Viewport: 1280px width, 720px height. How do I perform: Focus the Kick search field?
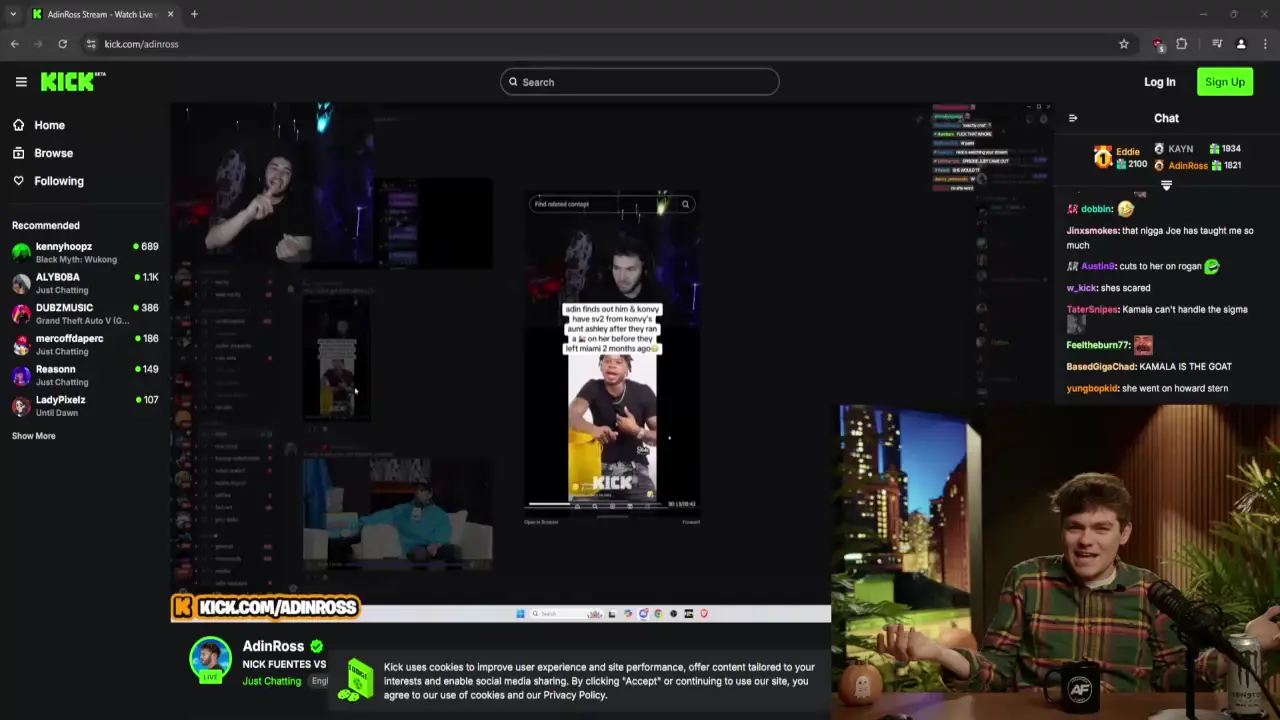click(x=640, y=82)
